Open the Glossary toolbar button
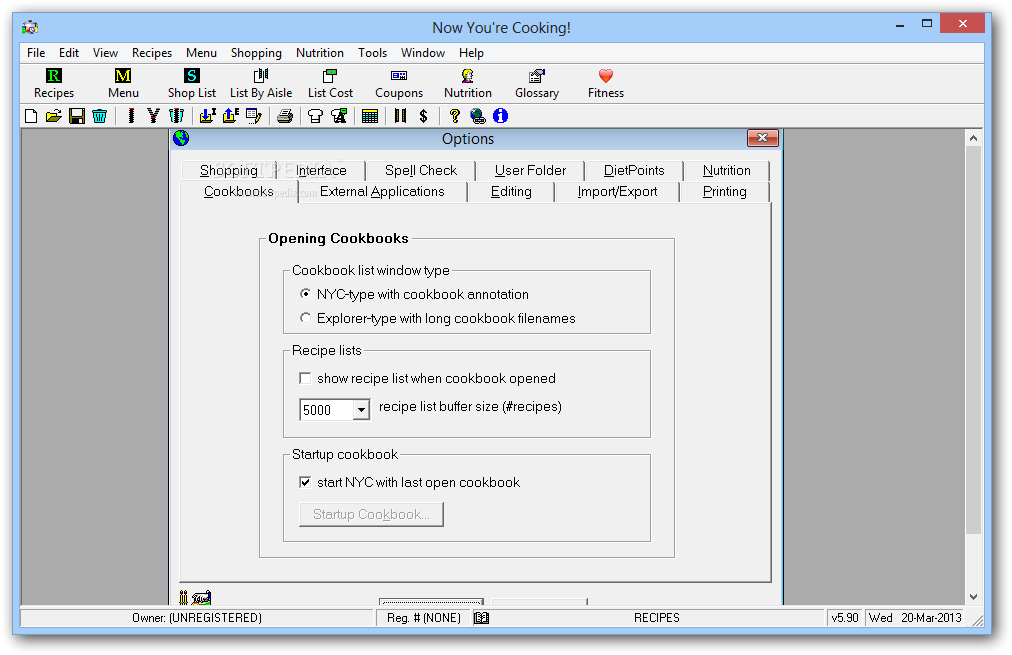 coord(537,84)
